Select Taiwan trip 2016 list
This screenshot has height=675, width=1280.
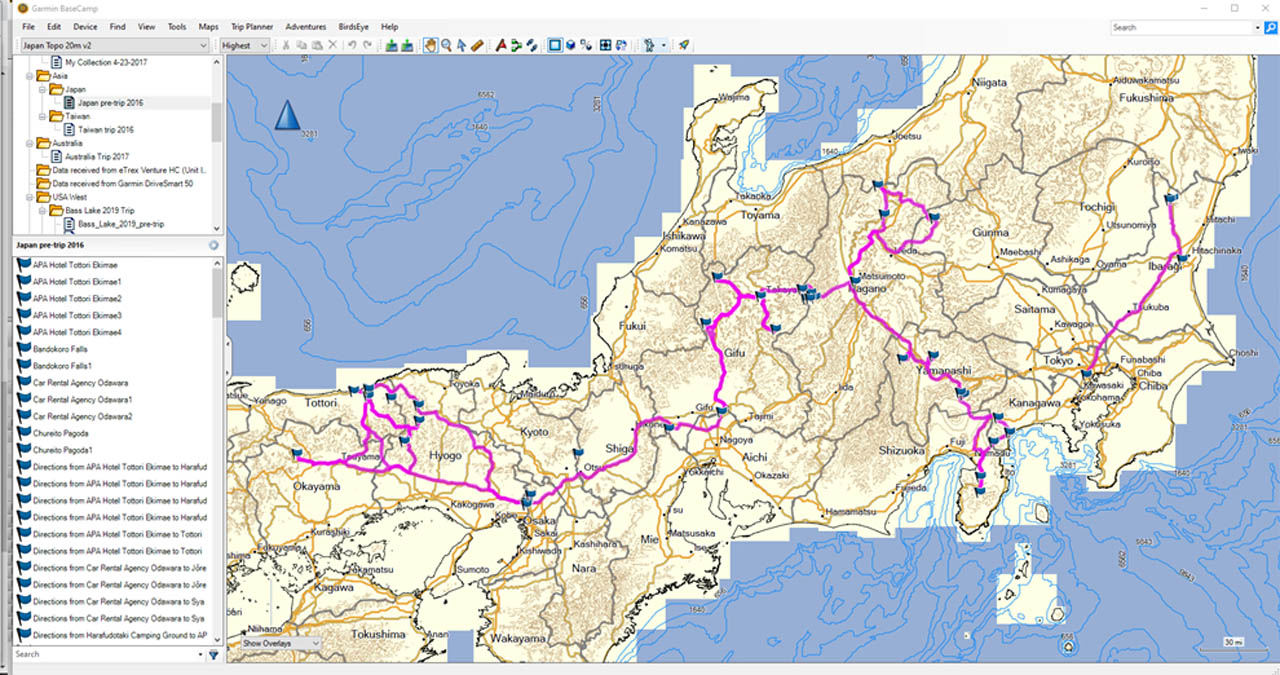click(105, 130)
